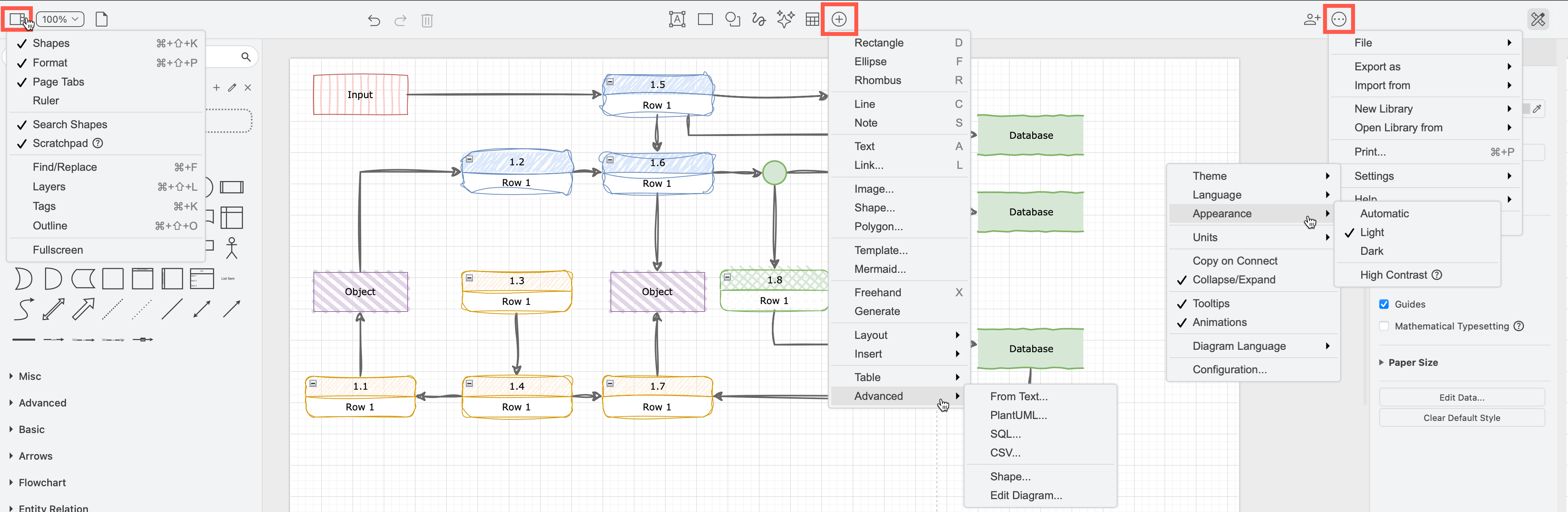Toggle Tooltips setting
Screen dimensions: 1568x512
pos(1253,303)
